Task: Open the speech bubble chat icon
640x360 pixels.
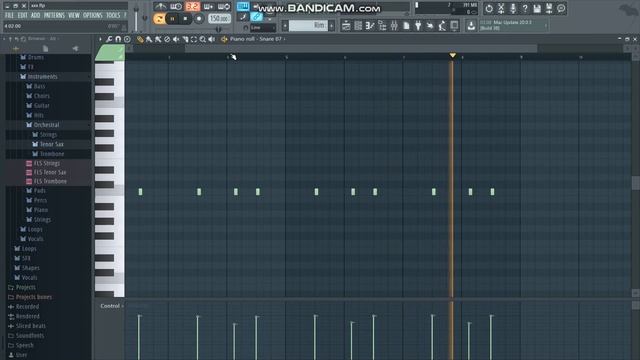Action: [x=561, y=8]
